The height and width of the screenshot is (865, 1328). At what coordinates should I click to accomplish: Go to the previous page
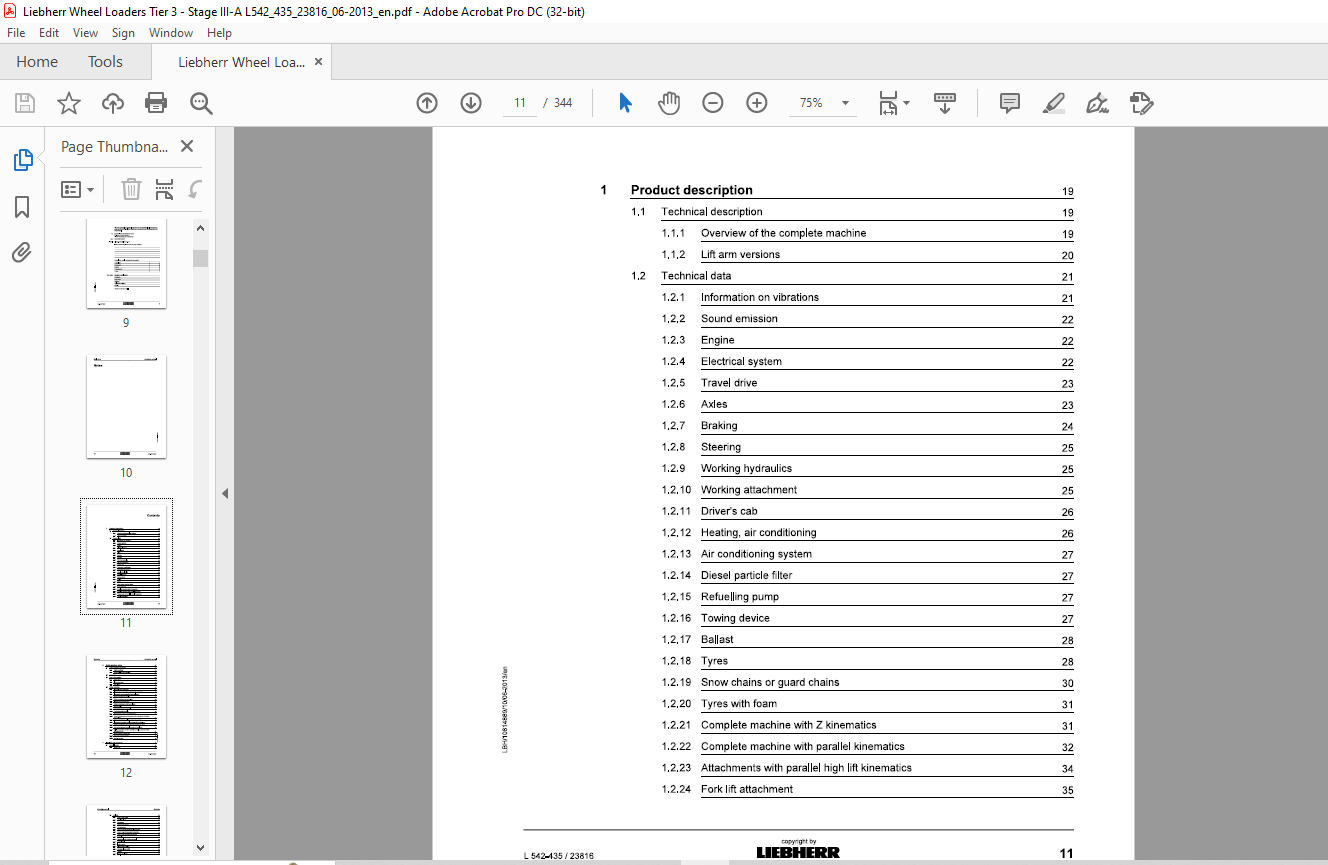427,103
